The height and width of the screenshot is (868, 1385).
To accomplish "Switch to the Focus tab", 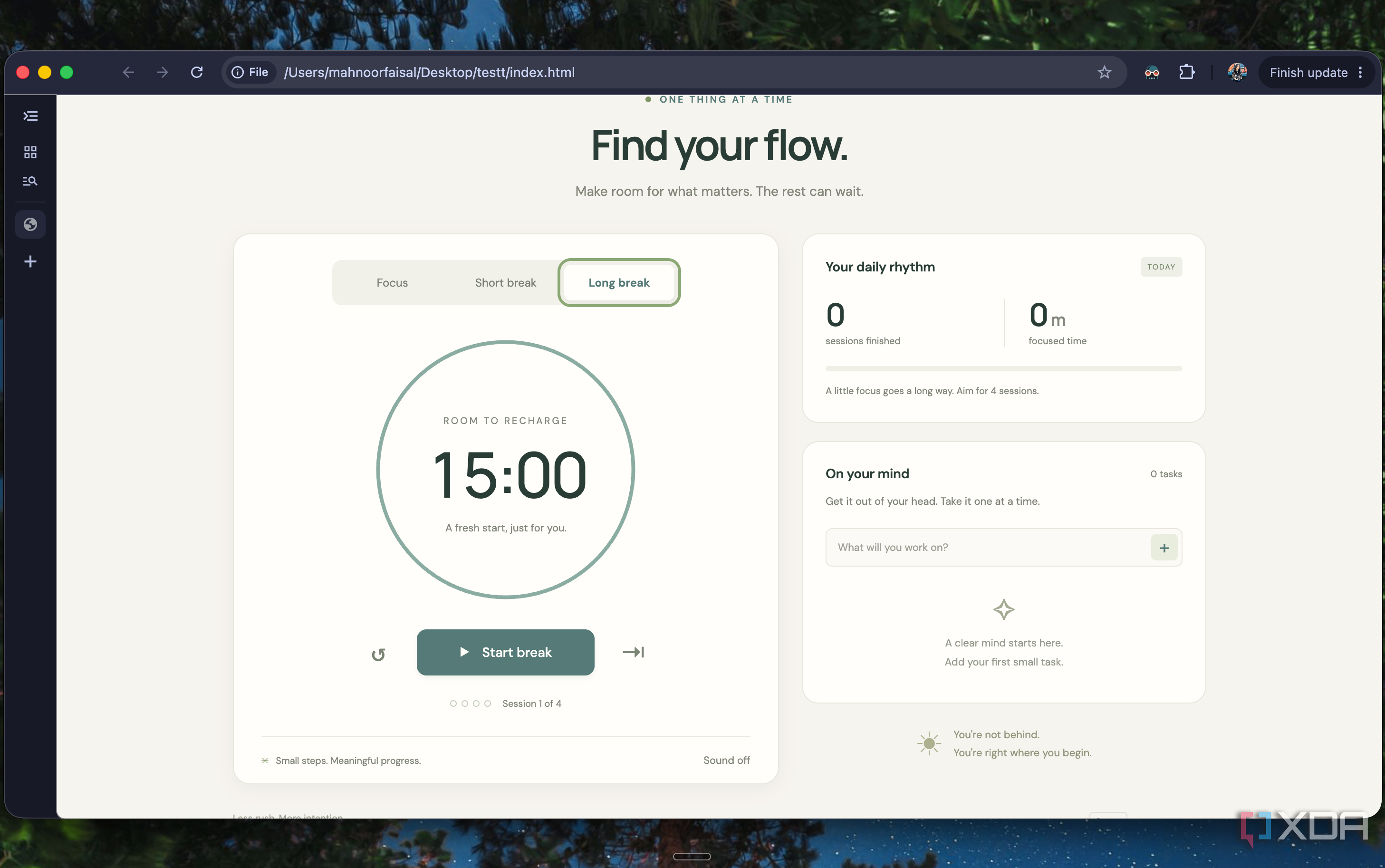I will click(392, 282).
